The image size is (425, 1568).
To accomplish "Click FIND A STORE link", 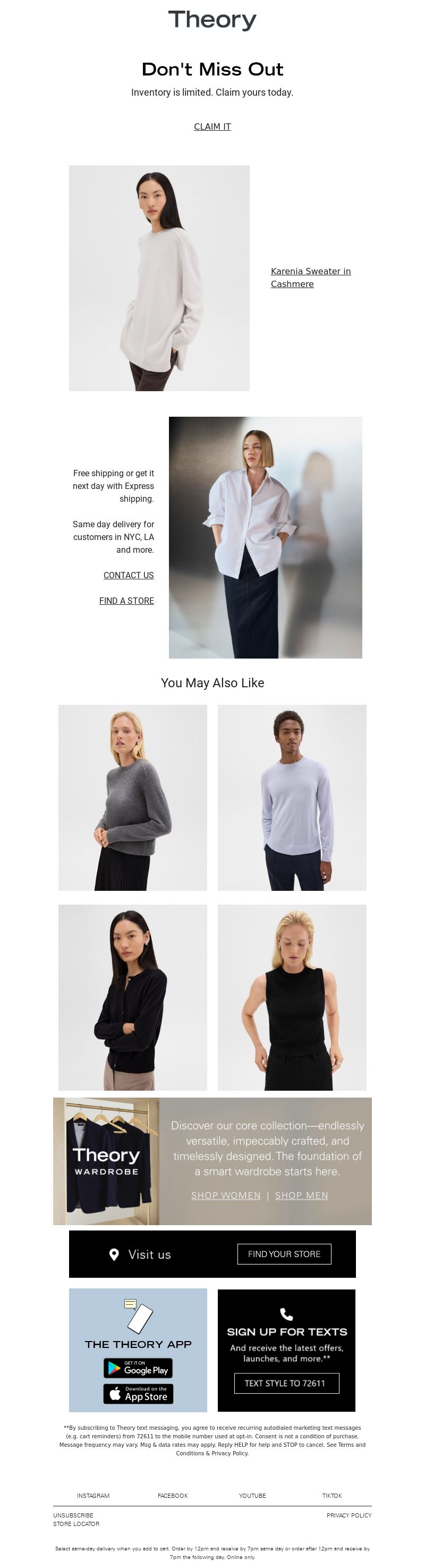I will (126, 601).
